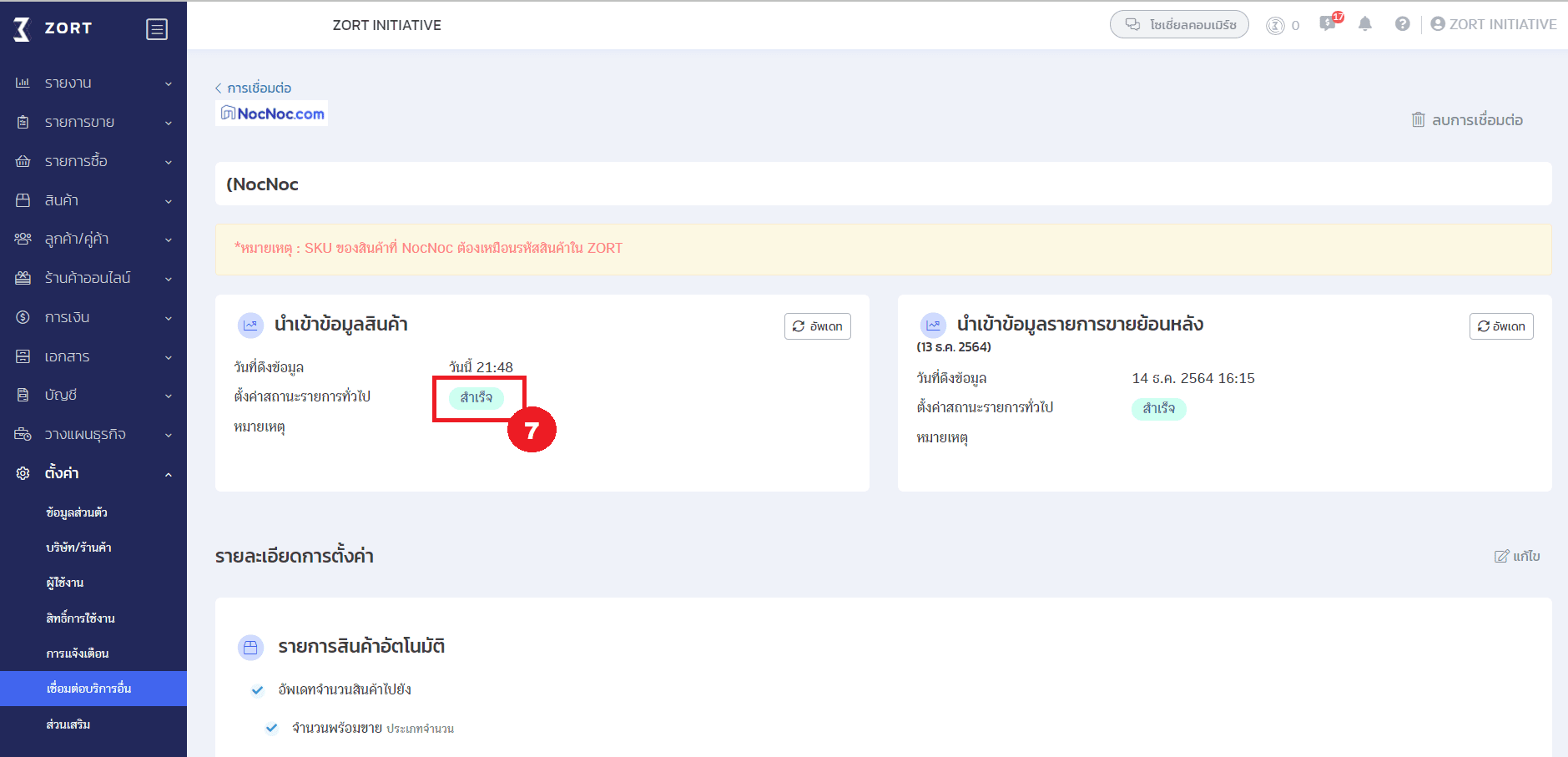
Task: Open บริษัท/ร้านค้า settings submenu
Action: pos(79,548)
